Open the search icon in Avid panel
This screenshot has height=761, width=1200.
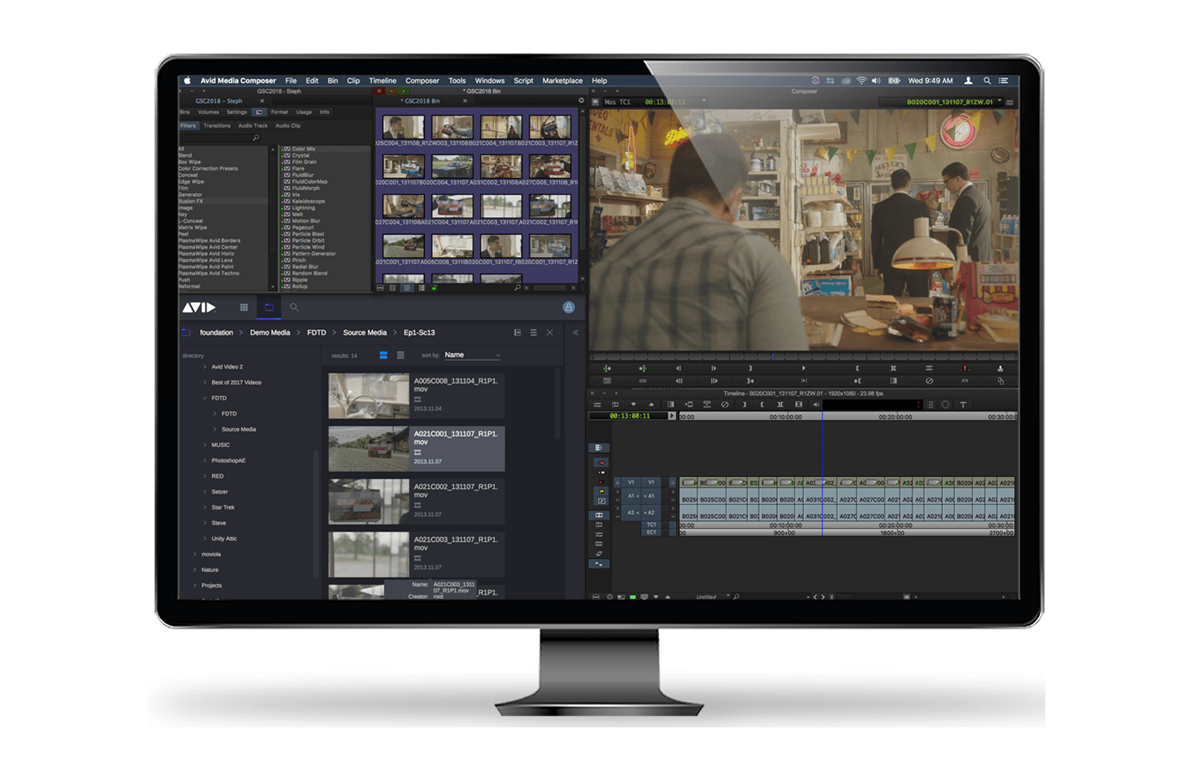point(294,308)
